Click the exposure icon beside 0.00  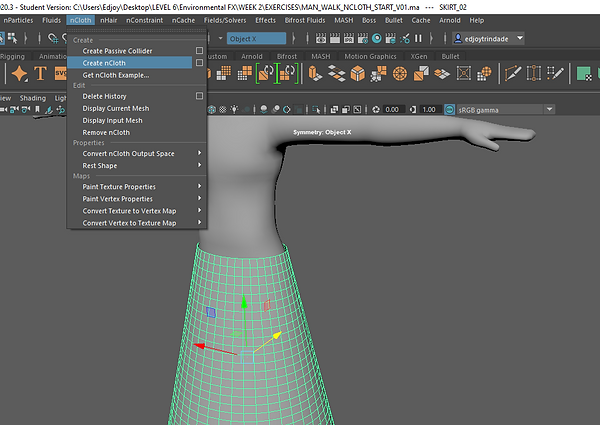376,110
